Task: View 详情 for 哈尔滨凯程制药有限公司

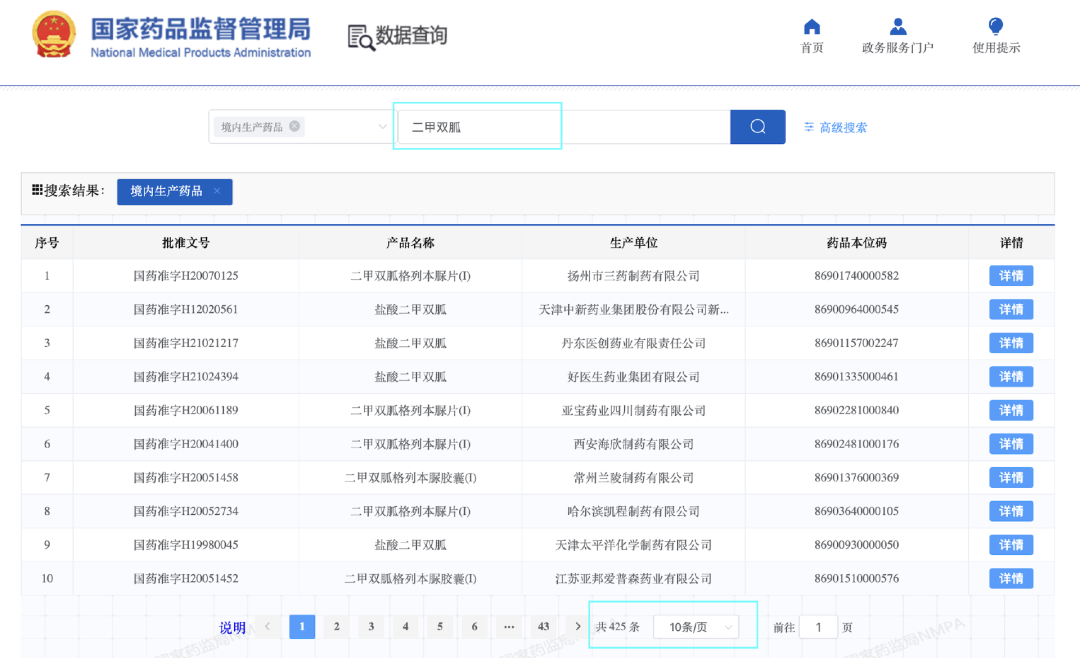Action: [x=1011, y=511]
